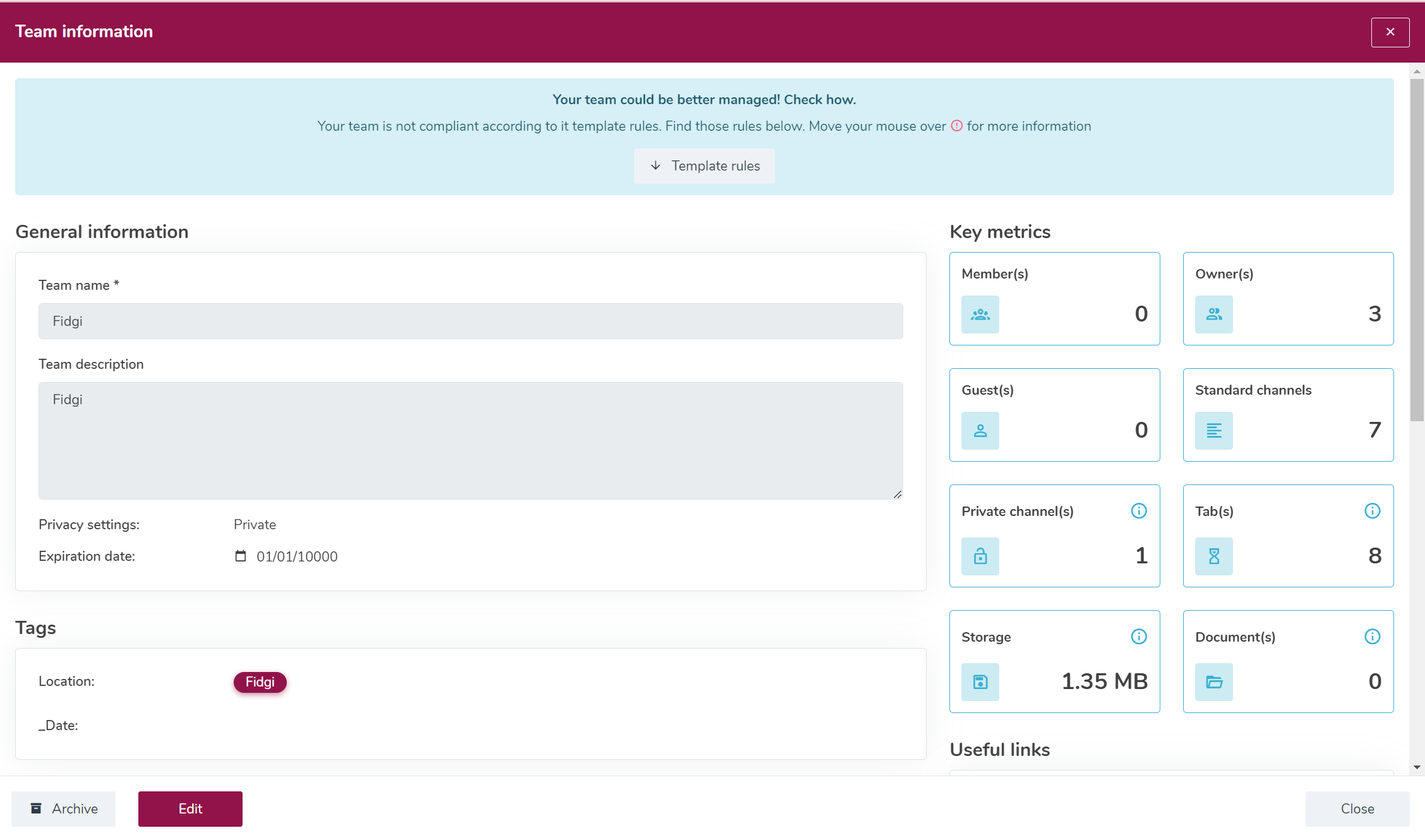This screenshot has width=1425, height=840.
Task: Click the Owners people icon
Action: [1214, 315]
